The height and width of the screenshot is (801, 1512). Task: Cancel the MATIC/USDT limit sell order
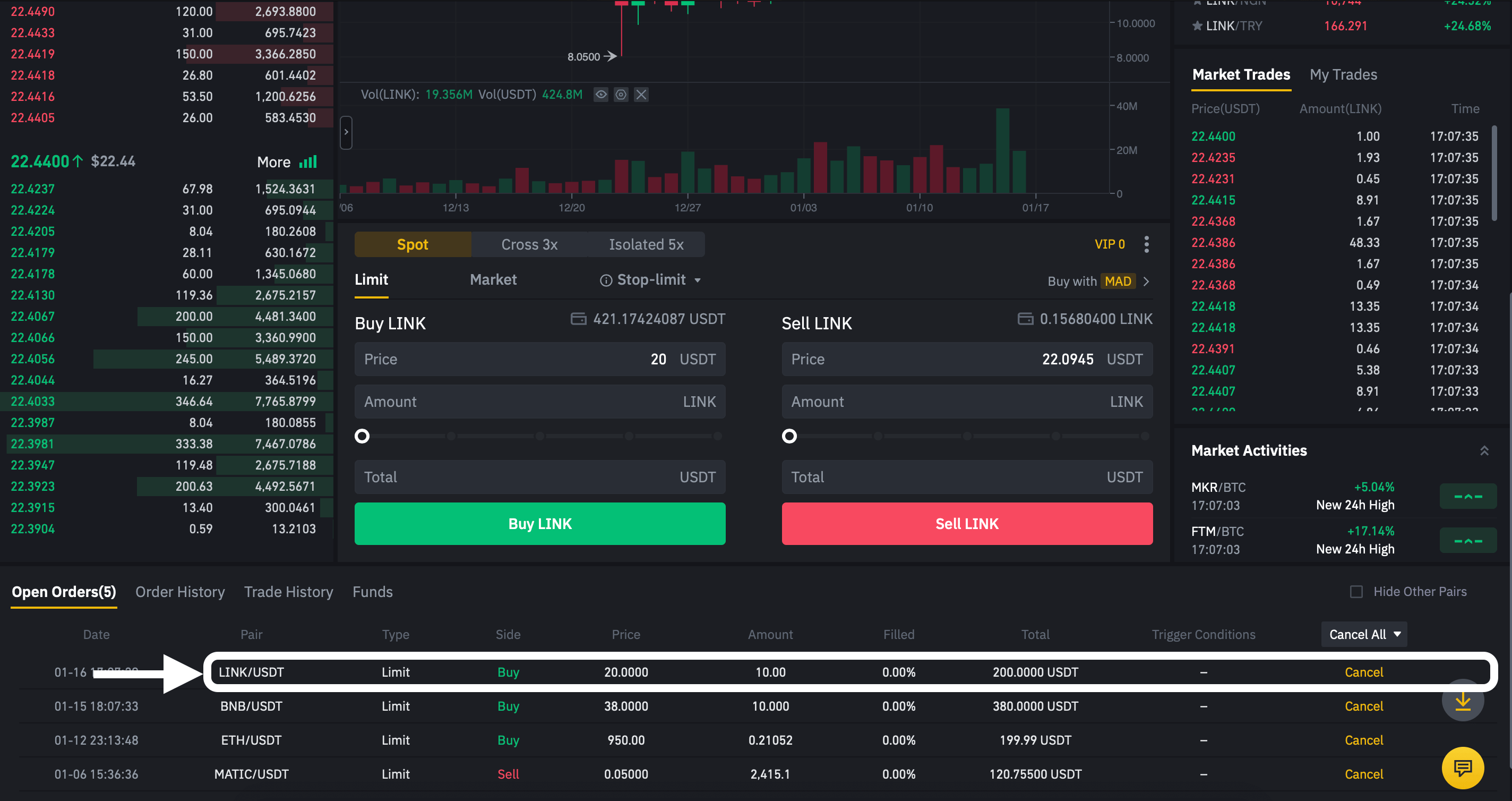click(x=1363, y=774)
